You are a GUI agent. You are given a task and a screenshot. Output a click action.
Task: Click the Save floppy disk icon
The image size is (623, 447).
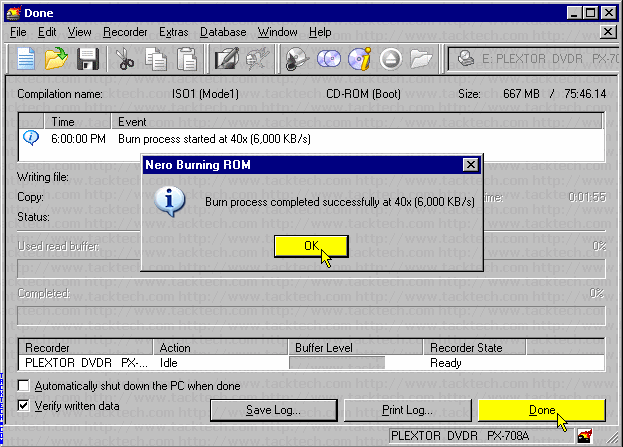click(88, 59)
